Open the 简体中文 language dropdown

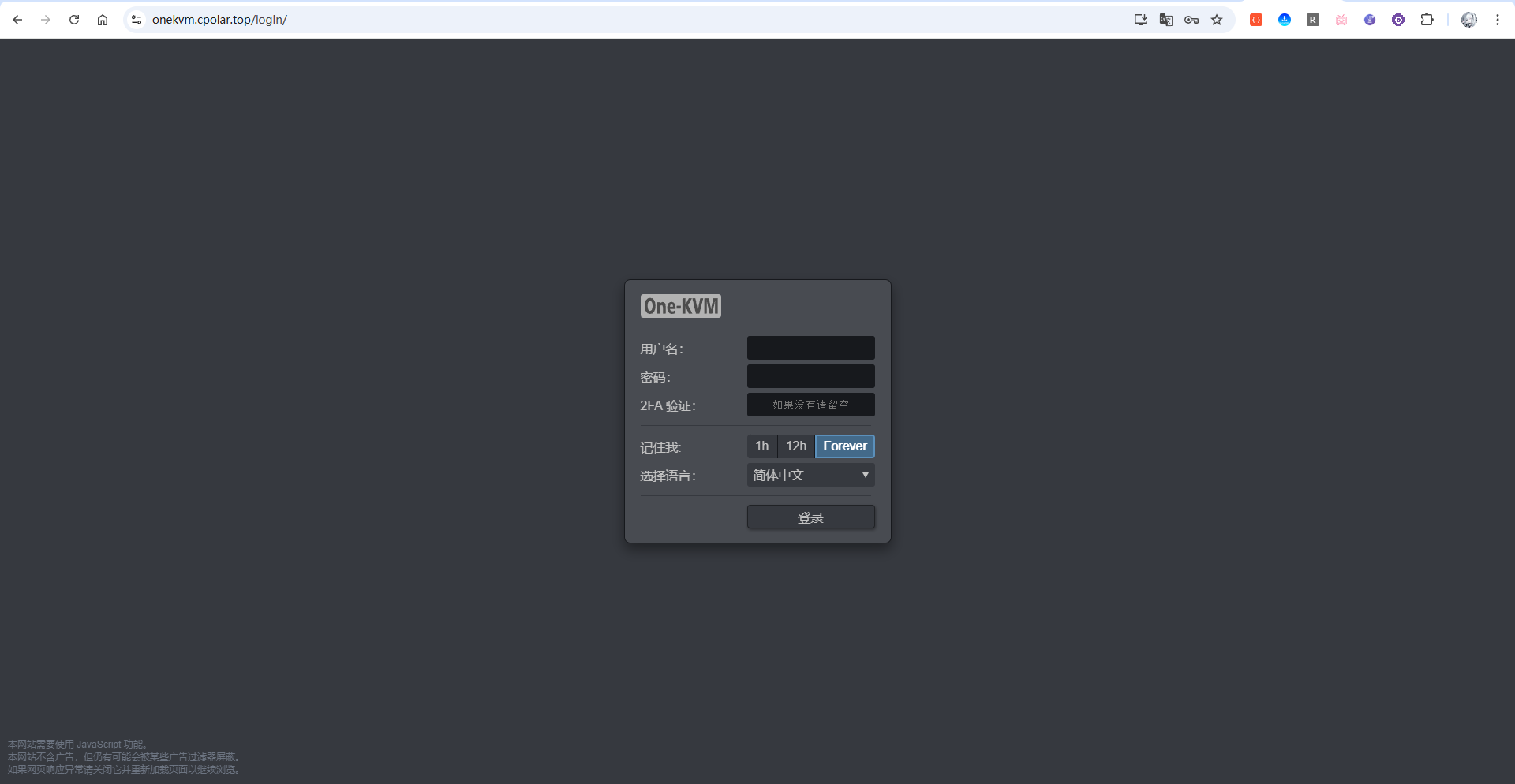(x=810, y=475)
